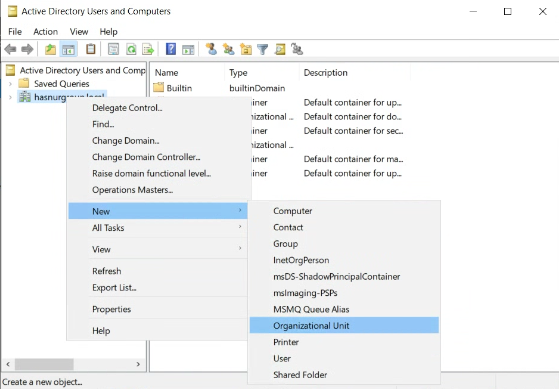Click the Forward arrow toolbar icon
559x389 pixels.
27,49
